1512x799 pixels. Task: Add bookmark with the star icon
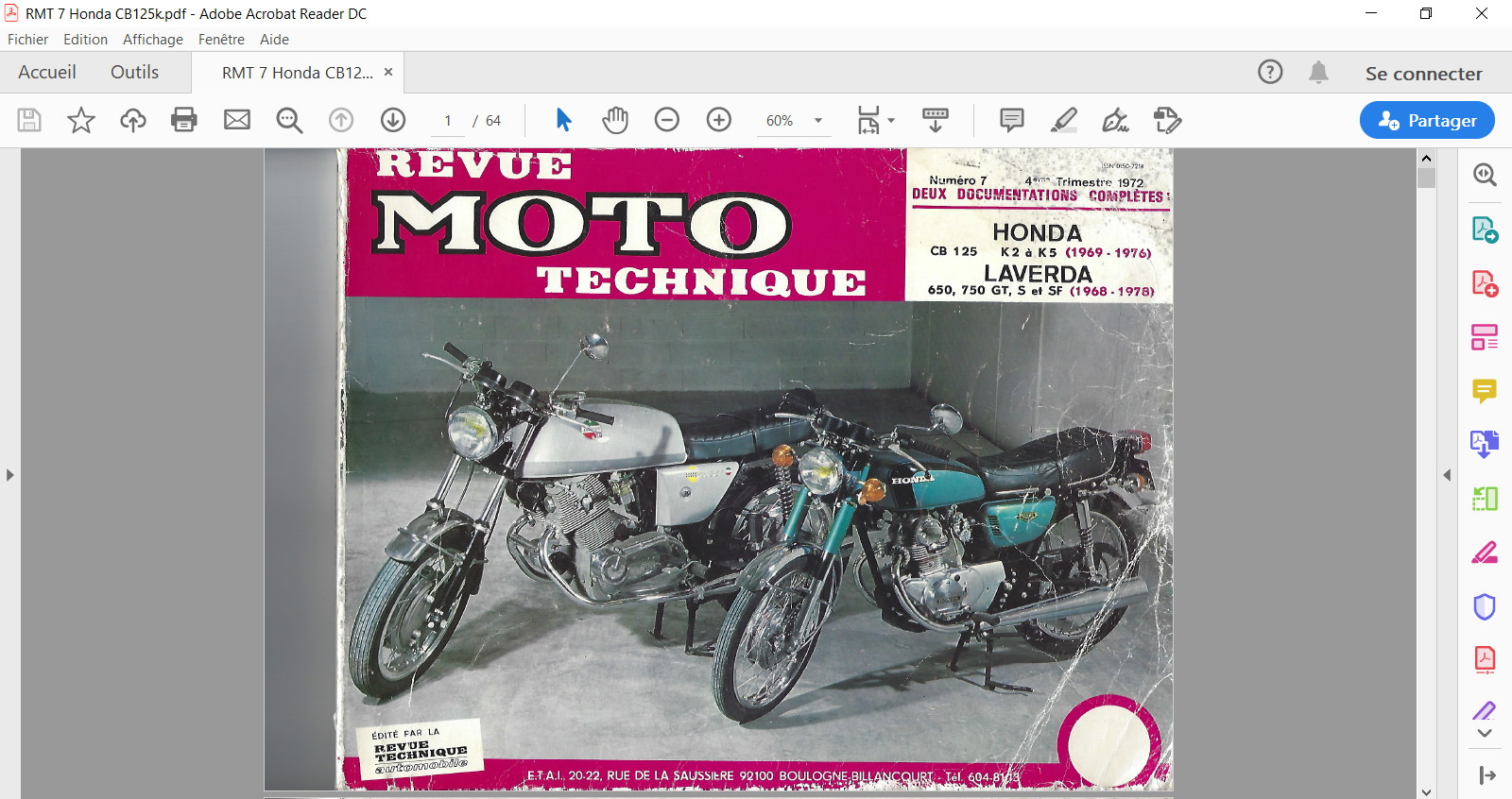point(81,120)
